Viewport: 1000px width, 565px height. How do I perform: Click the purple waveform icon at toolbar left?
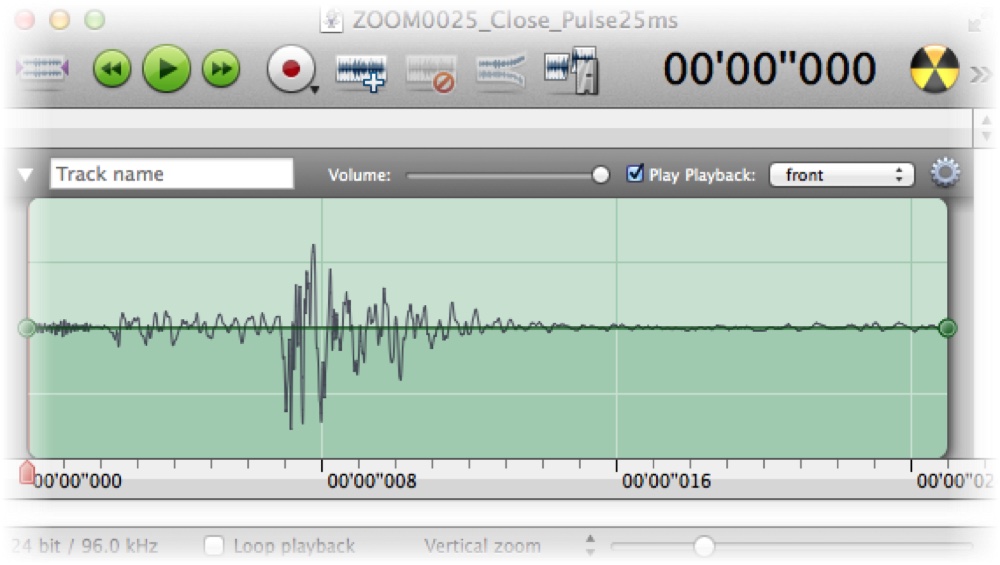click(x=43, y=68)
